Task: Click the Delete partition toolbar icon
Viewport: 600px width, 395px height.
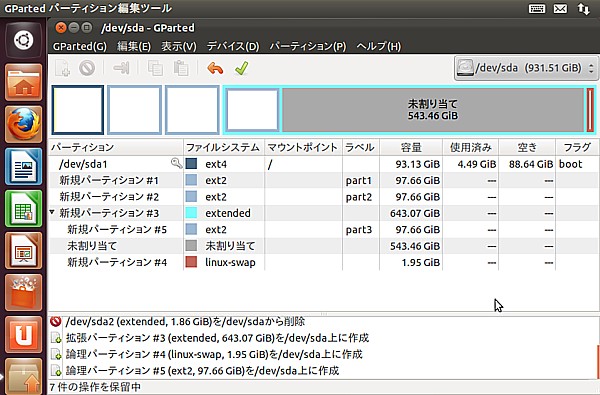Action: click(87, 69)
